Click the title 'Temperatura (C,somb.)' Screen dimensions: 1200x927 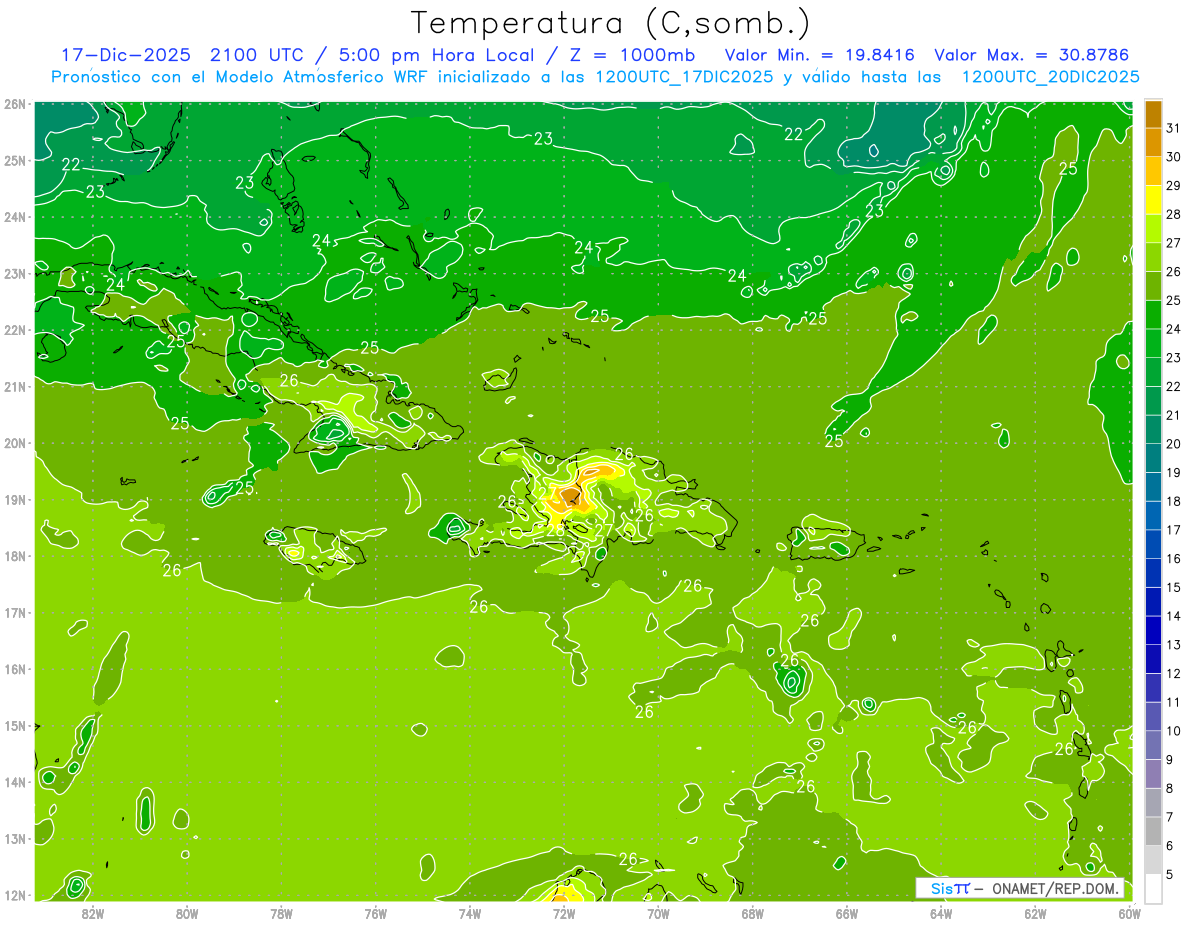click(612, 24)
